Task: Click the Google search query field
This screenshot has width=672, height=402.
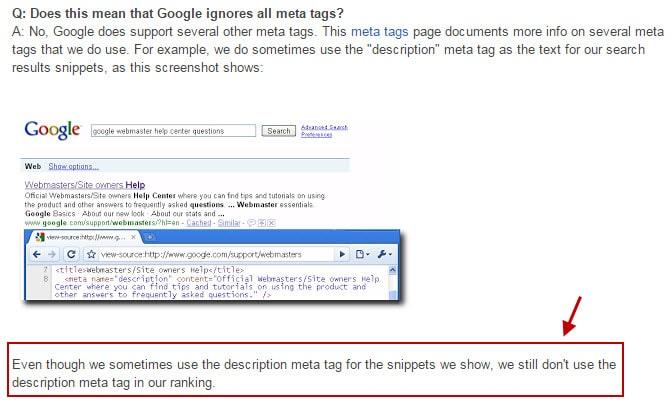Action: 173,131
